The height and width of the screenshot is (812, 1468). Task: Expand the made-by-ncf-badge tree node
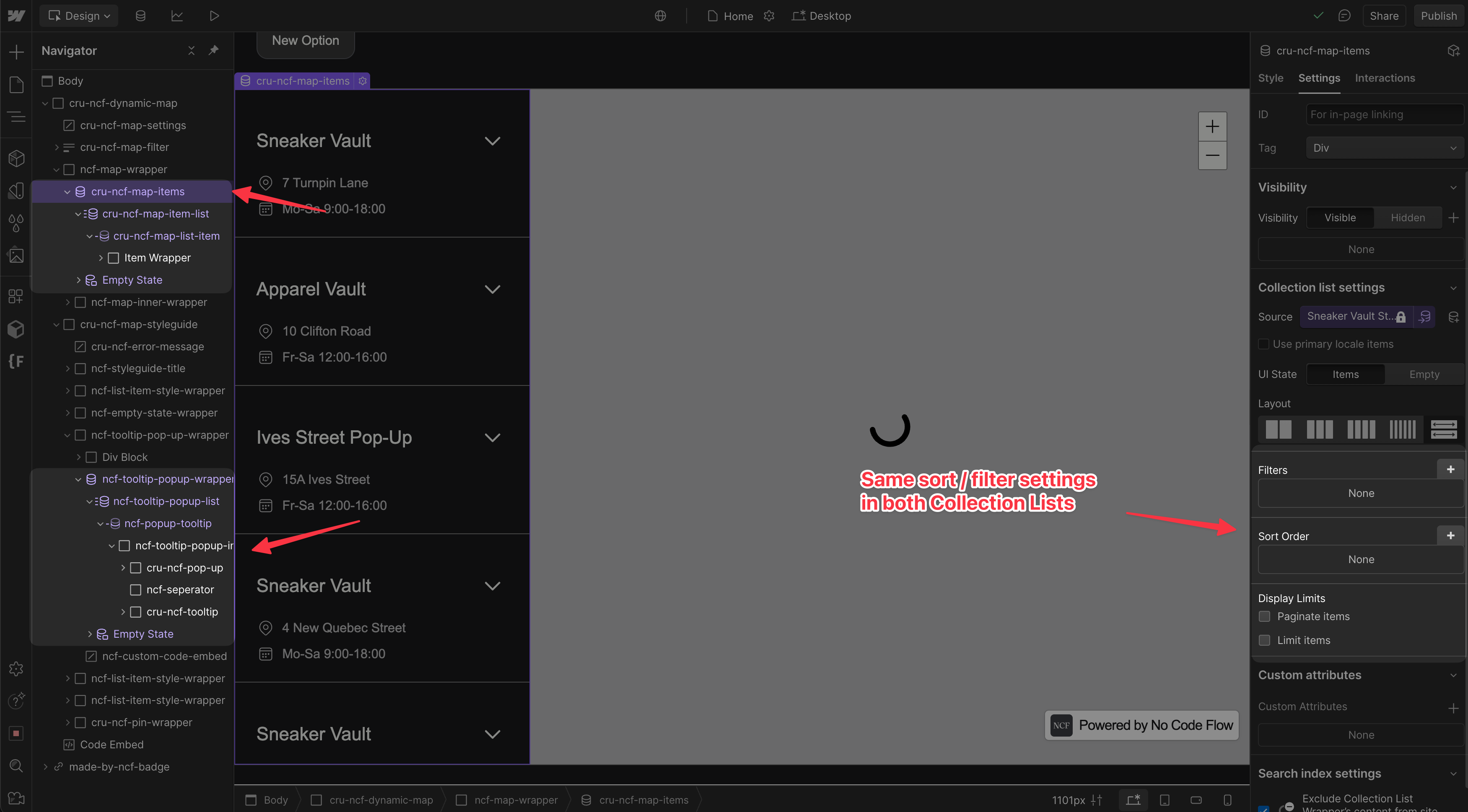click(45, 766)
